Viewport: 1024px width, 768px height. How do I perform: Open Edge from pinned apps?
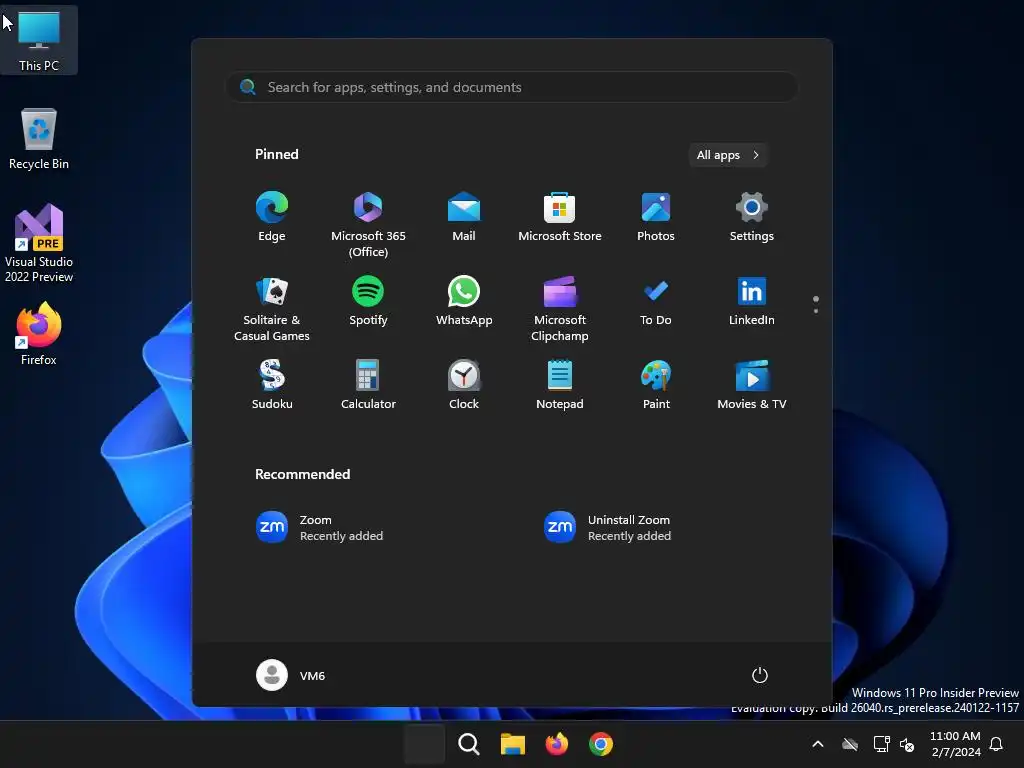tap(272, 217)
